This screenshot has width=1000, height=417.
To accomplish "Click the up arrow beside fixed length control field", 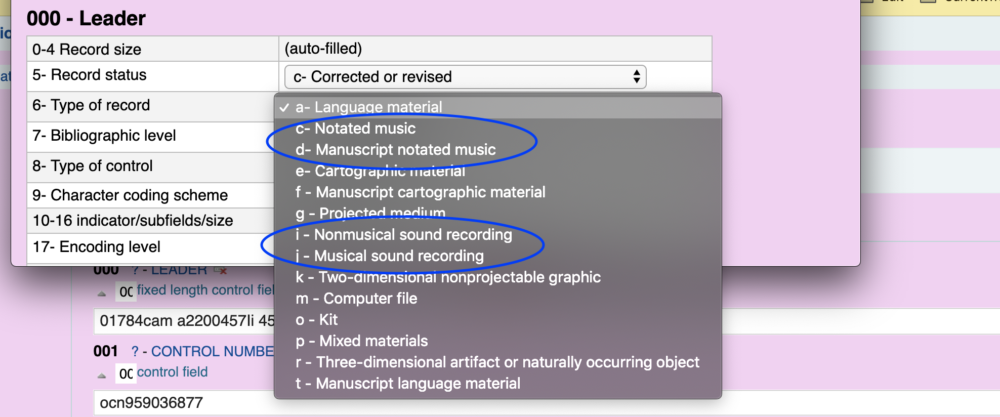I will coord(102,291).
